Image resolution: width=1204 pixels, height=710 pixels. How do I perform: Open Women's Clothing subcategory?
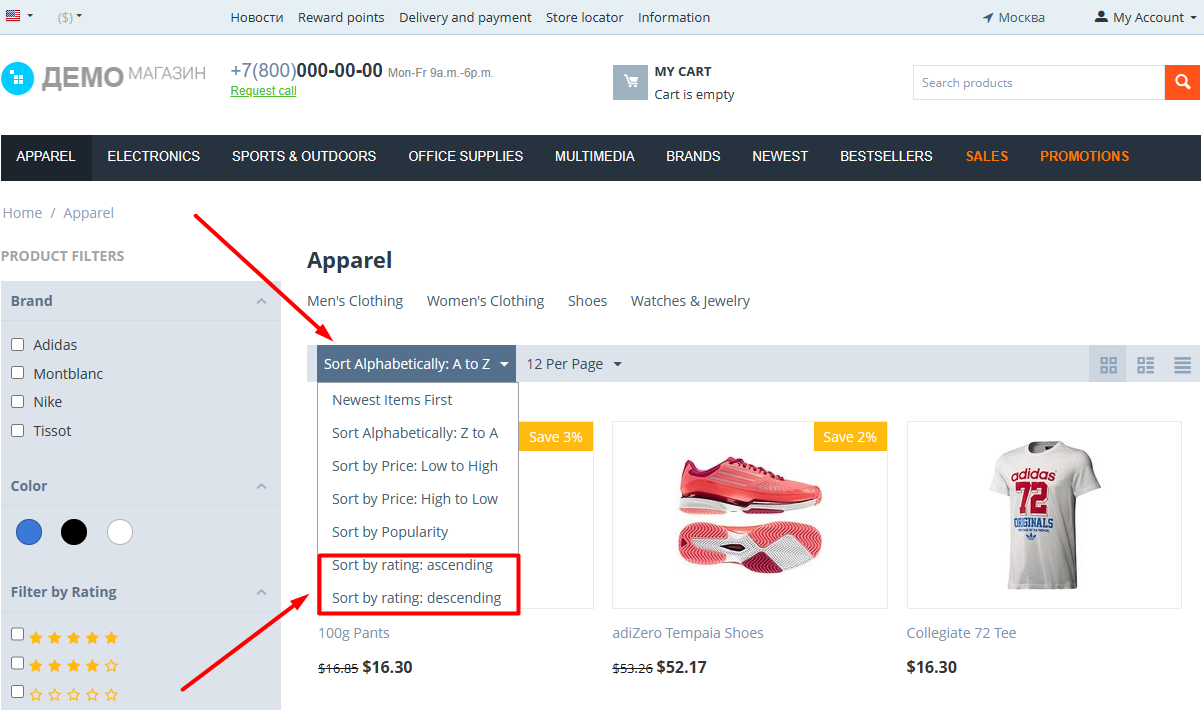485,301
